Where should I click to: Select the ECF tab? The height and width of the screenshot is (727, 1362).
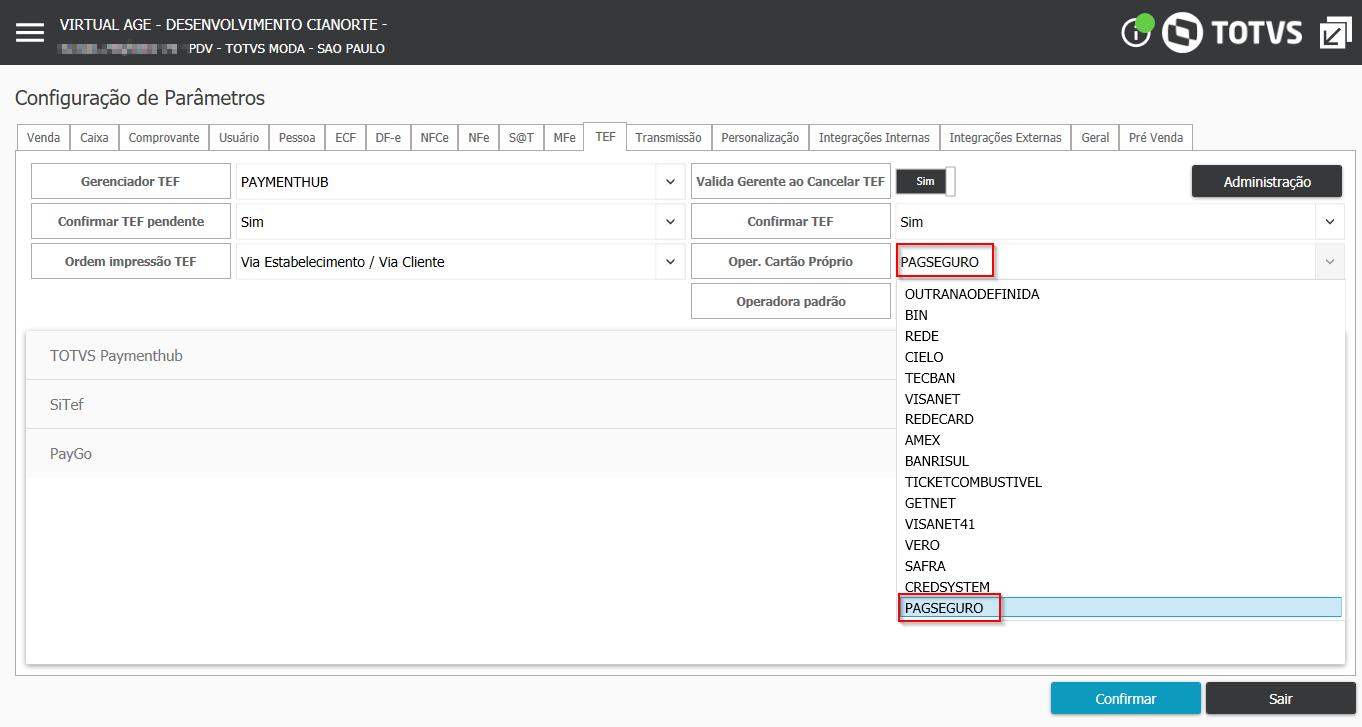(x=345, y=138)
